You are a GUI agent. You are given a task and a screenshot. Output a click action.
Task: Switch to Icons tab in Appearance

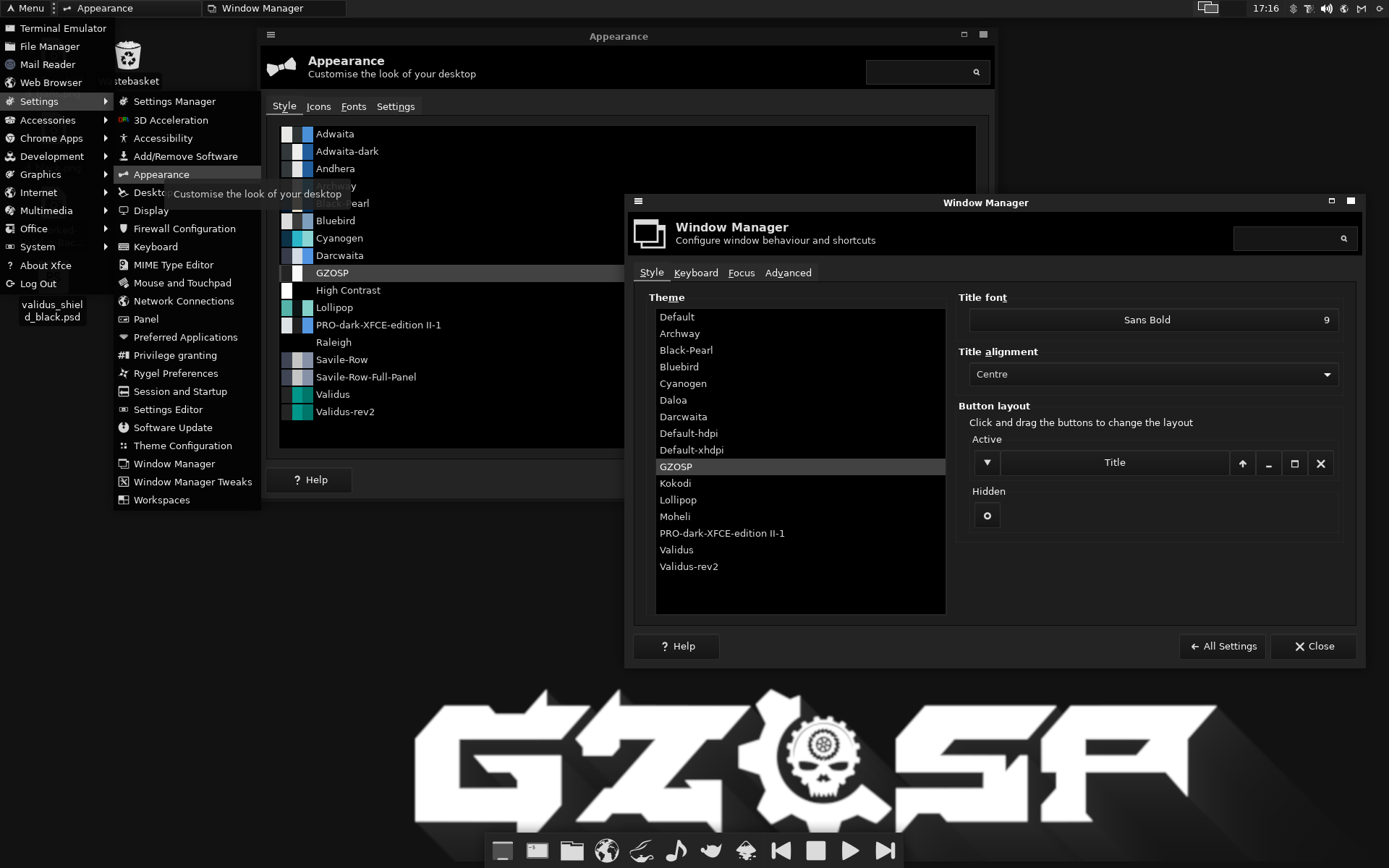tap(318, 106)
